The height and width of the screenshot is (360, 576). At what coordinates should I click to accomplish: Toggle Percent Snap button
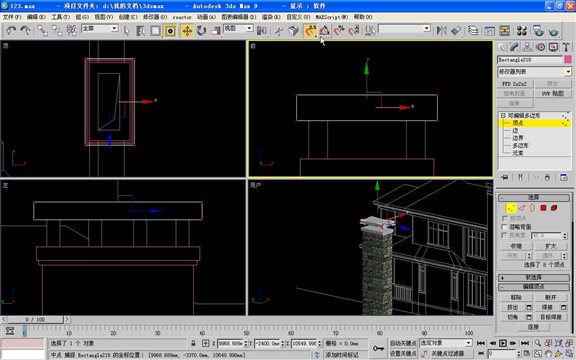[339, 31]
